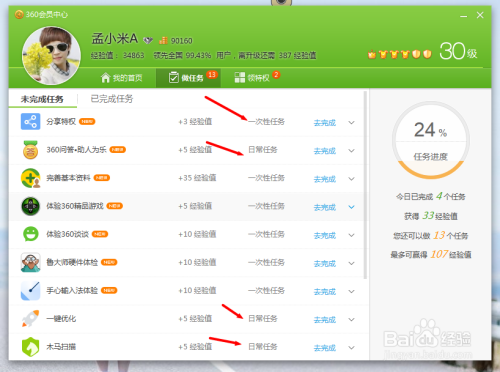The width and height of the screenshot is (500, 372).
Task: Click 去完成 for 一键优化
Action: point(325,320)
